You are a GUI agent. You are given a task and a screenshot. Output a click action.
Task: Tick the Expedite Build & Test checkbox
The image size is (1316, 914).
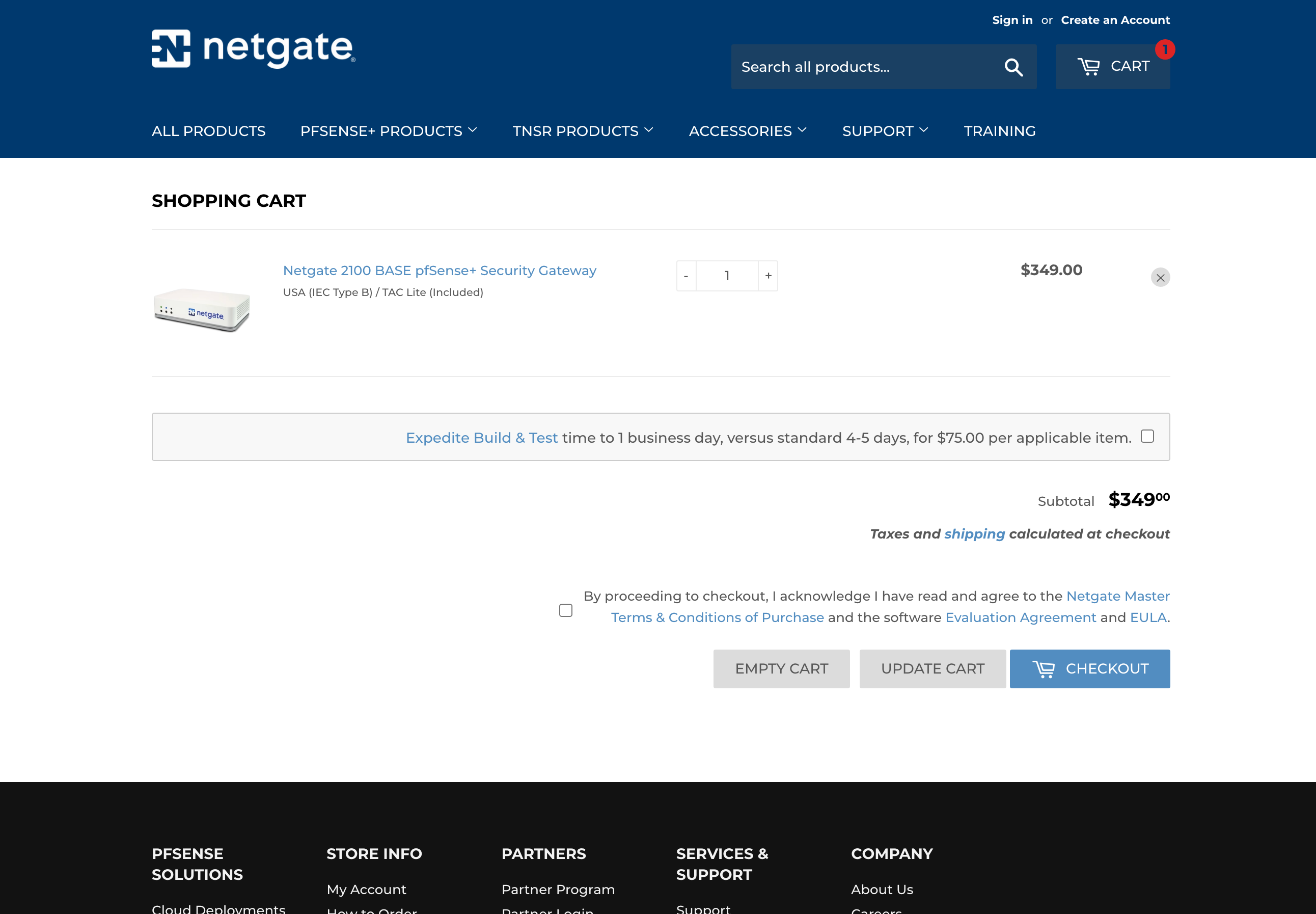point(1146,437)
